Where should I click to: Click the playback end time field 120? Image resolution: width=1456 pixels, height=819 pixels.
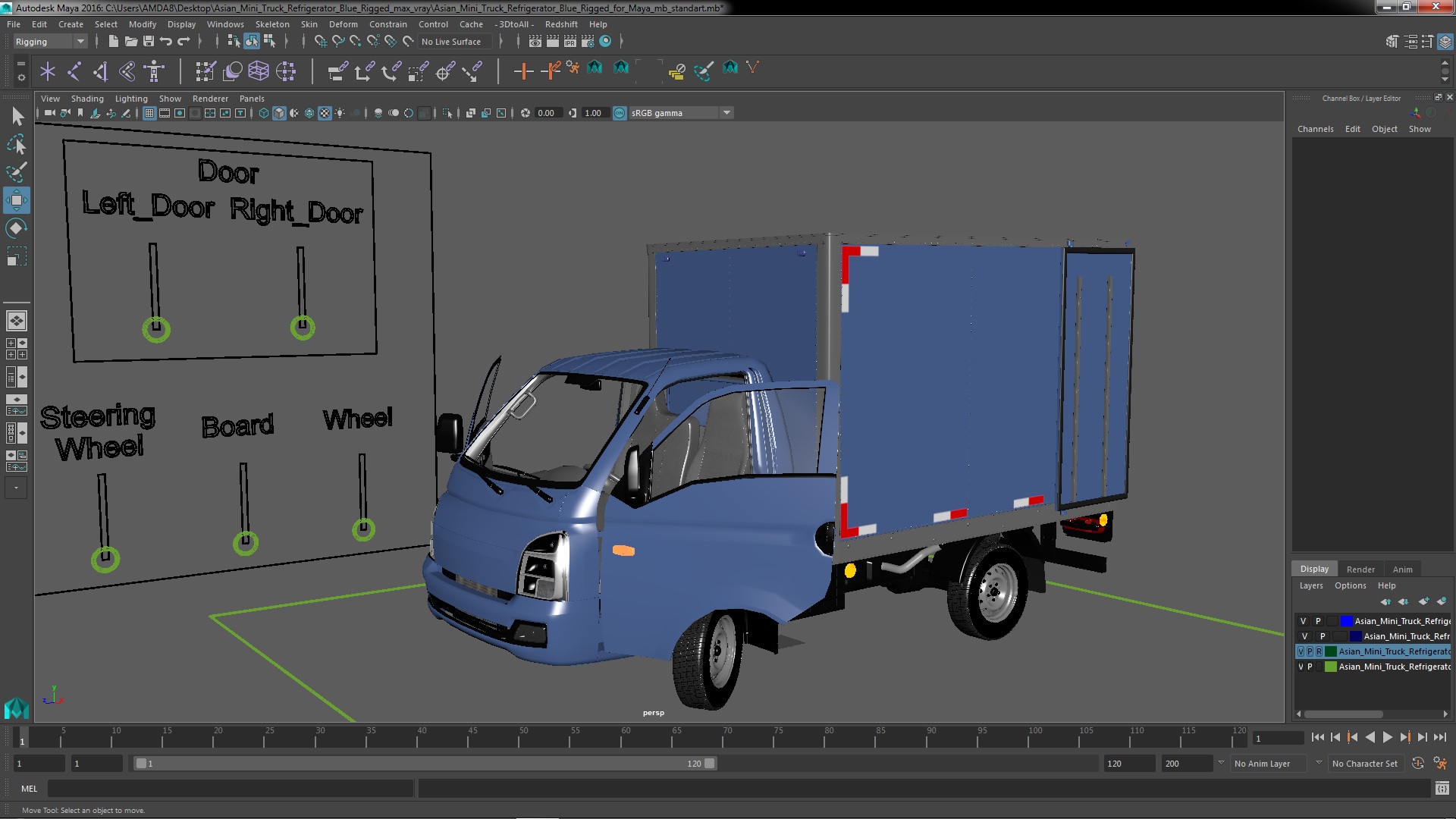tap(1128, 764)
